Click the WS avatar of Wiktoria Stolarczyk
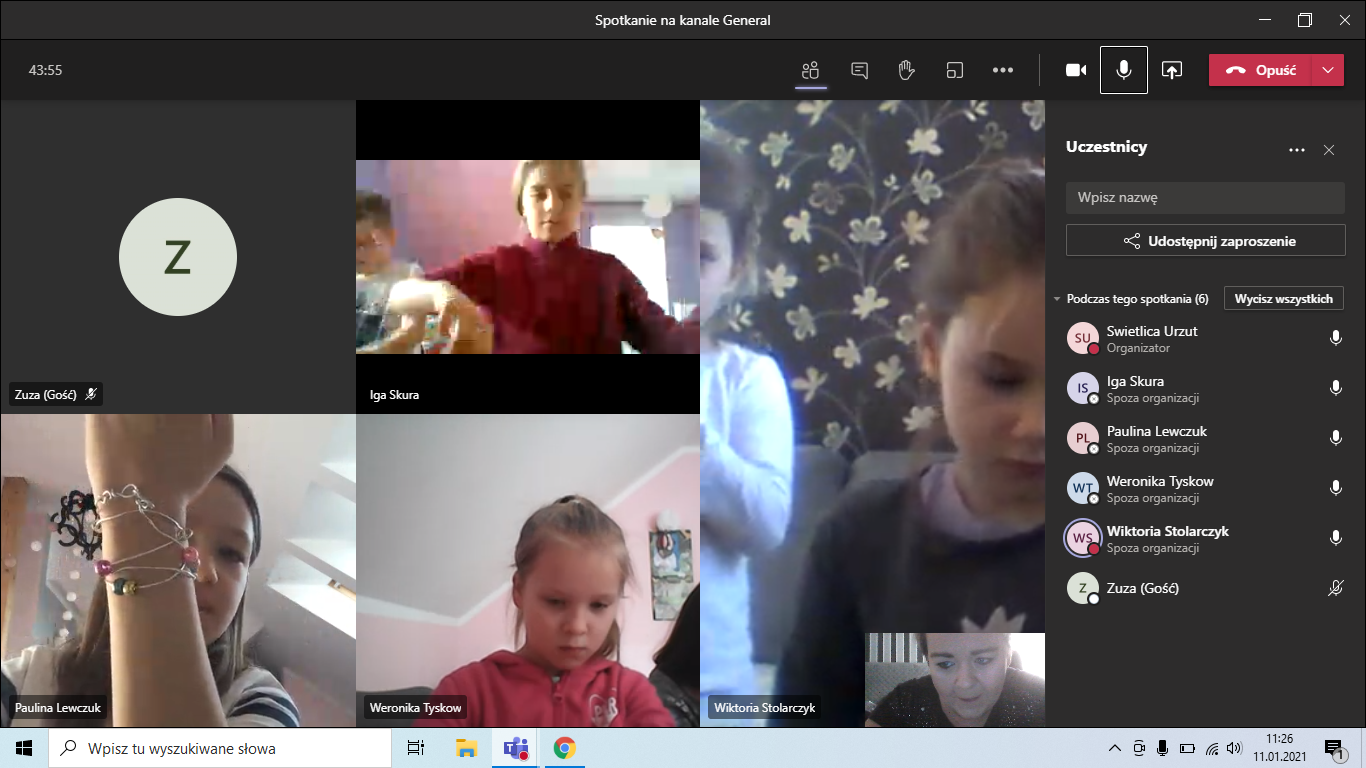Image resolution: width=1366 pixels, height=768 pixels. (1083, 538)
